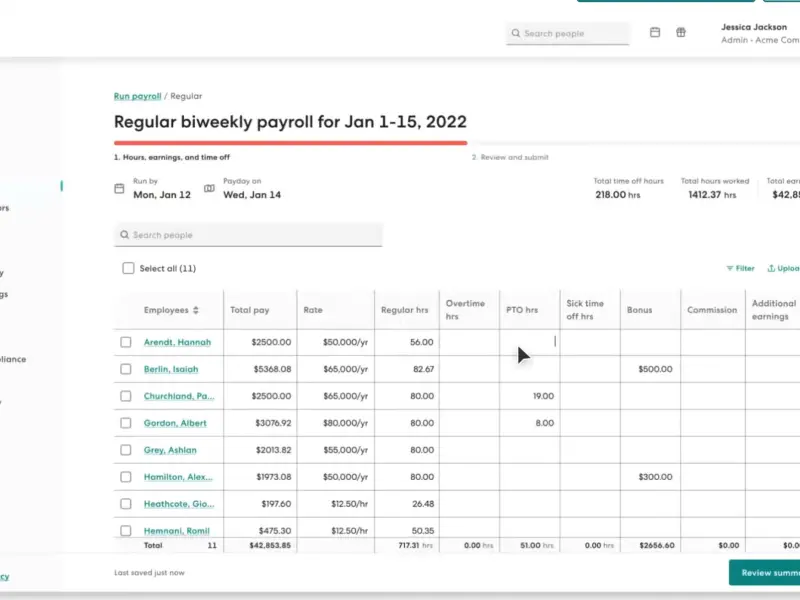
Task: Click the Payday on calendar icon
Action: (209, 188)
